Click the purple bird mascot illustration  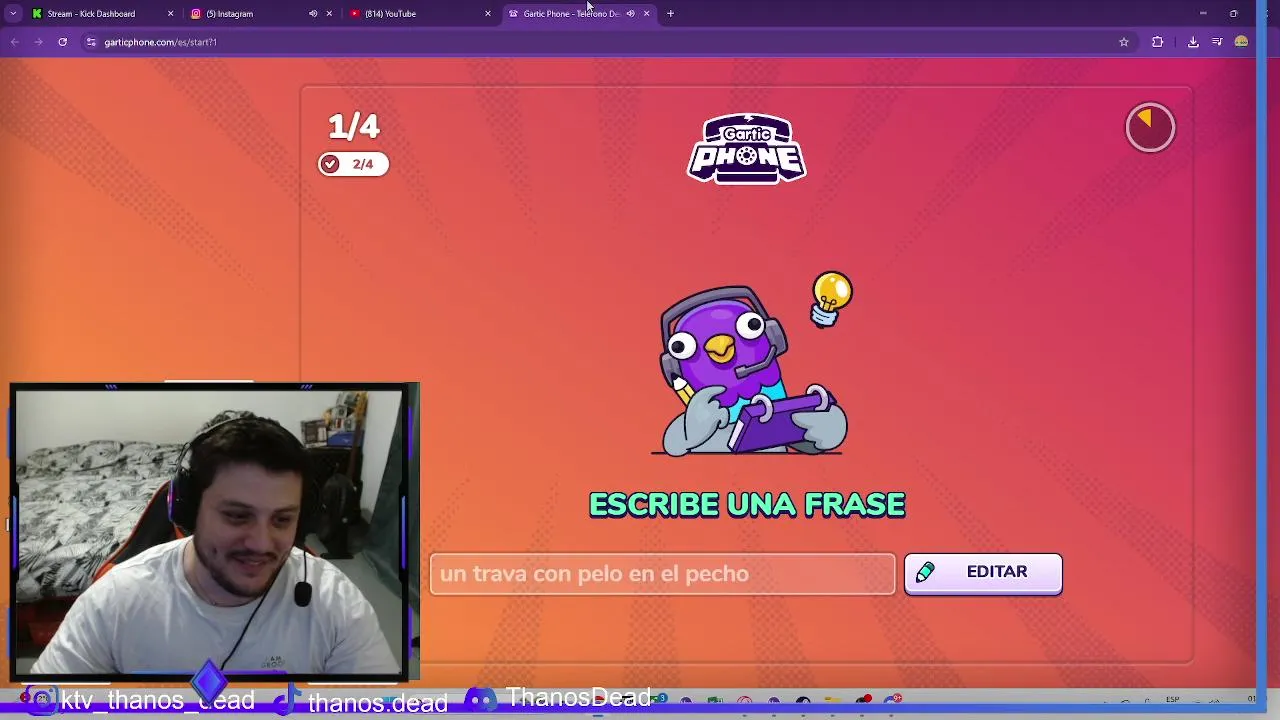750,371
